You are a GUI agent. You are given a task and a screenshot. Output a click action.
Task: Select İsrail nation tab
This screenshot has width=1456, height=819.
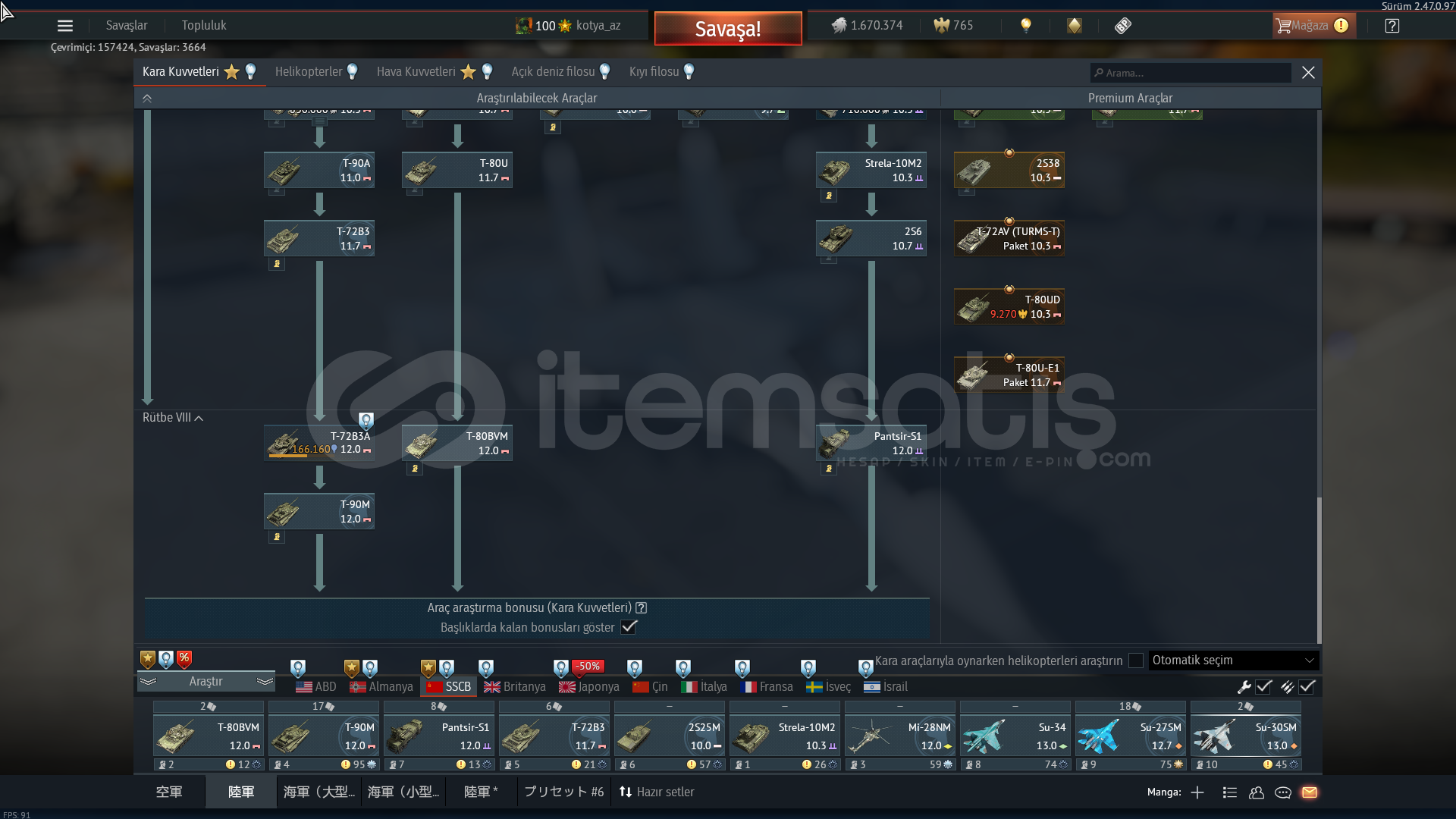point(886,686)
